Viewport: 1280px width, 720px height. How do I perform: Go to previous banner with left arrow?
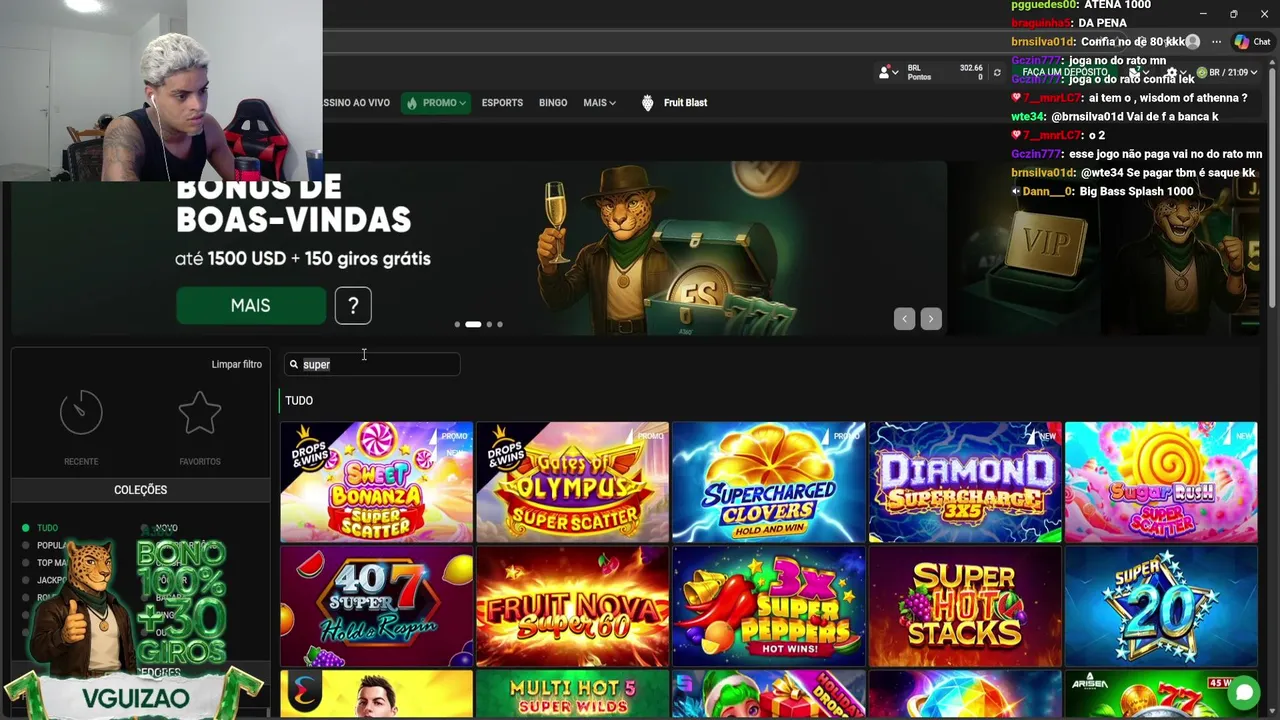pos(904,319)
